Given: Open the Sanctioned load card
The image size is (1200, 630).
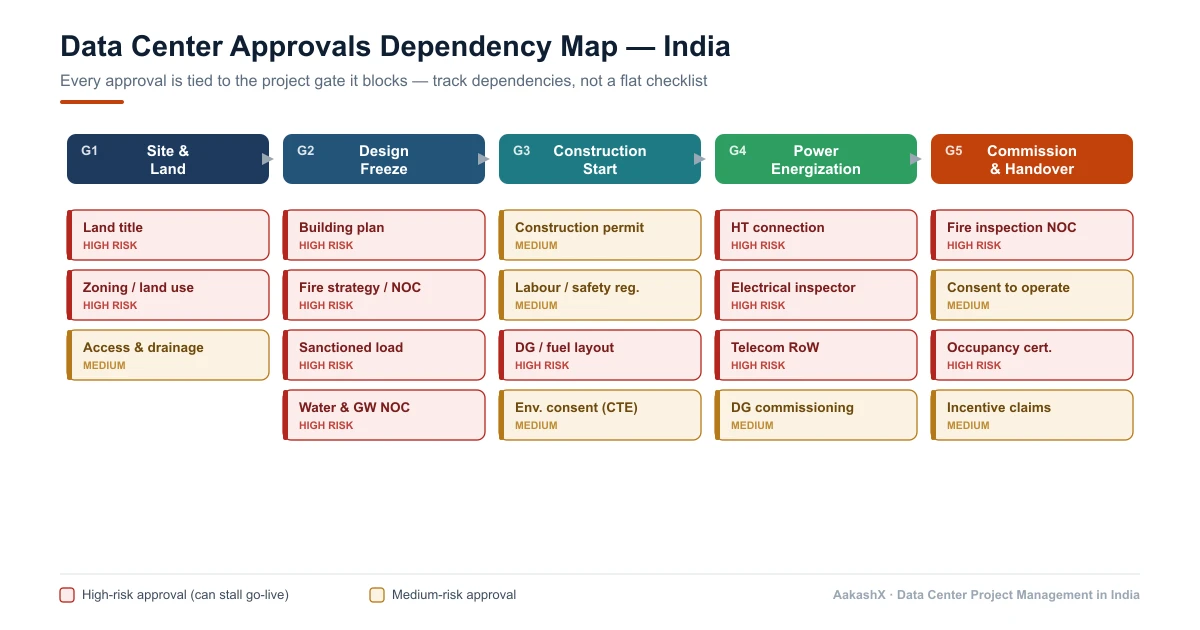Looking at the screenshot, I should pyautogui.click(x=384, y=355).
